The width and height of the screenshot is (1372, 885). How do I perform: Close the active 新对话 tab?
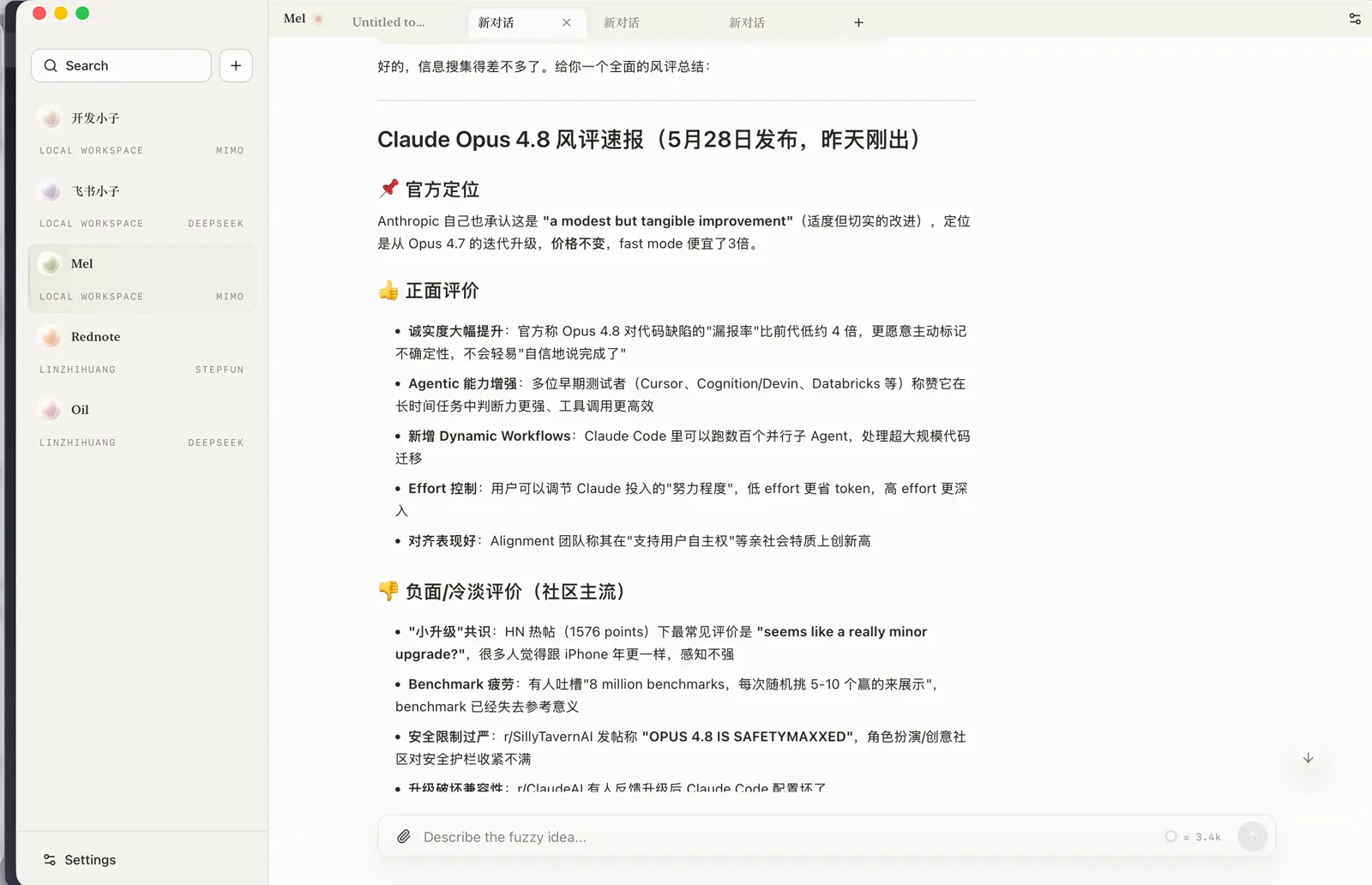[x=567, y=22]
